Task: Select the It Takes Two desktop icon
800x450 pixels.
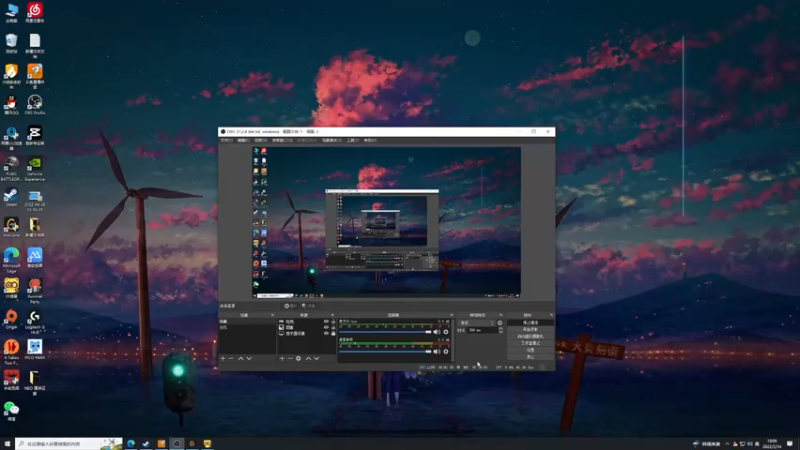Action: coord(11,353)
